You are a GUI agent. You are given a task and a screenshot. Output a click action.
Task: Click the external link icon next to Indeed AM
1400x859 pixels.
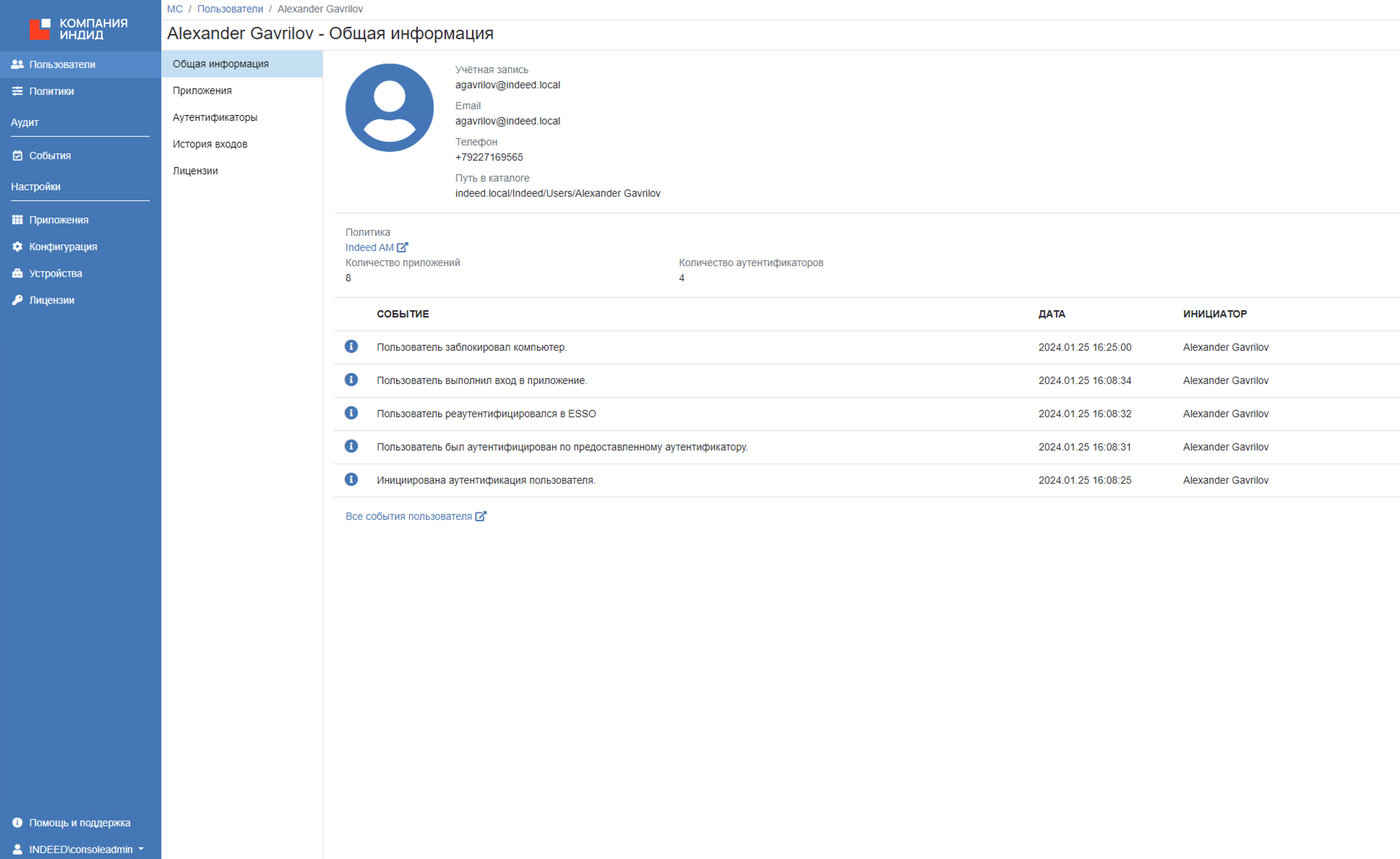click(403, 247)
